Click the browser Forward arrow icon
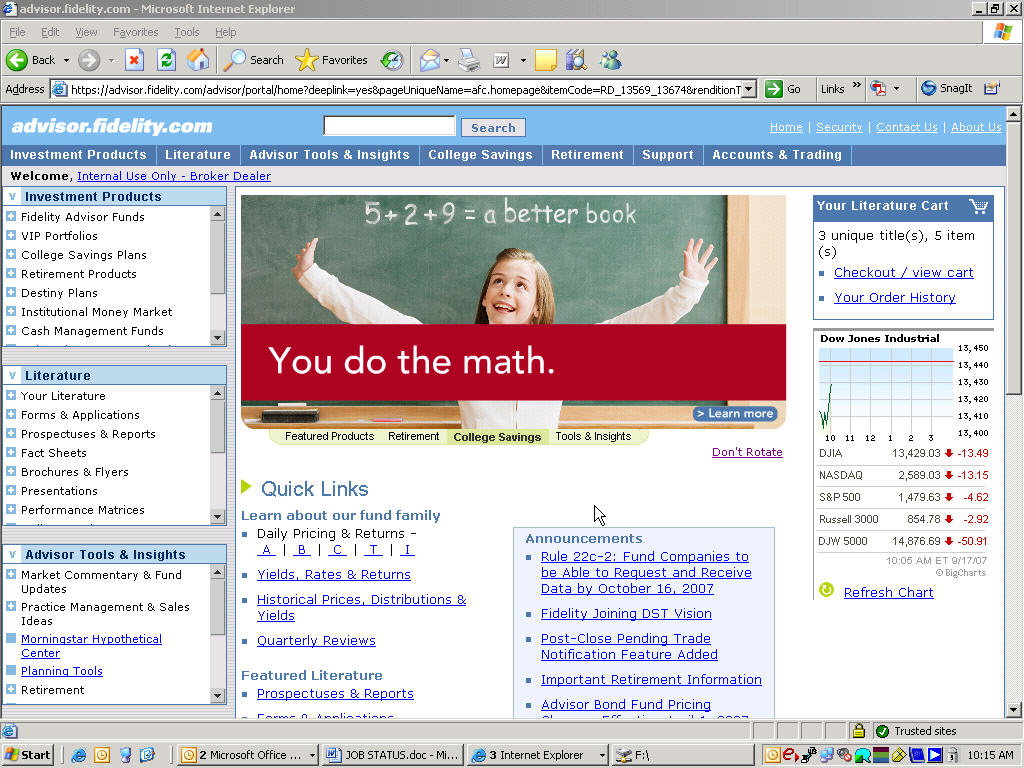 (89, 60)
